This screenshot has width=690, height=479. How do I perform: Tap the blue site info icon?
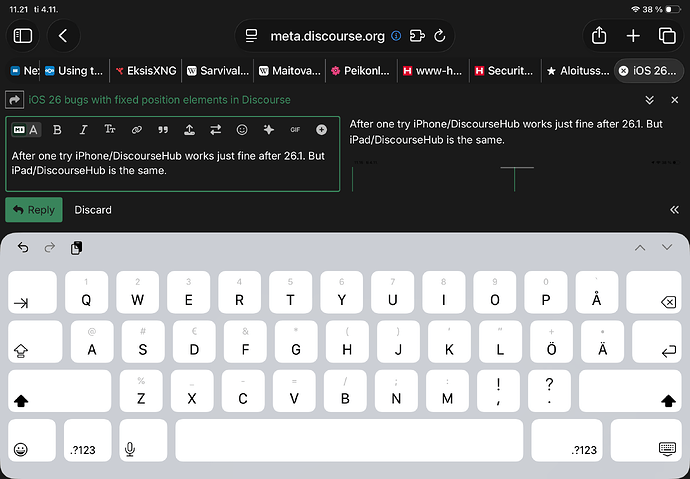[x=396, y=36]
